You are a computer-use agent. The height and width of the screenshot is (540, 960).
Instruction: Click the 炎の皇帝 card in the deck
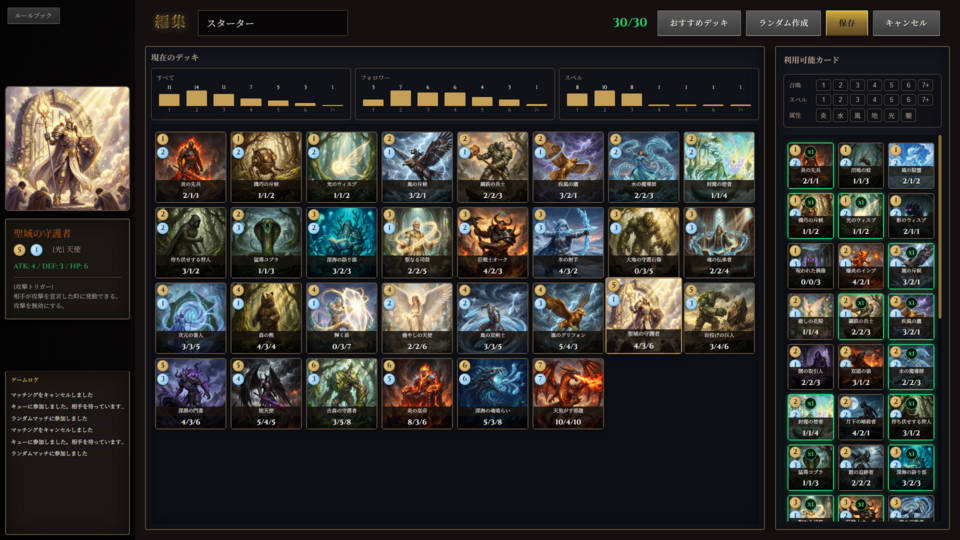click(x=418, y=393)
